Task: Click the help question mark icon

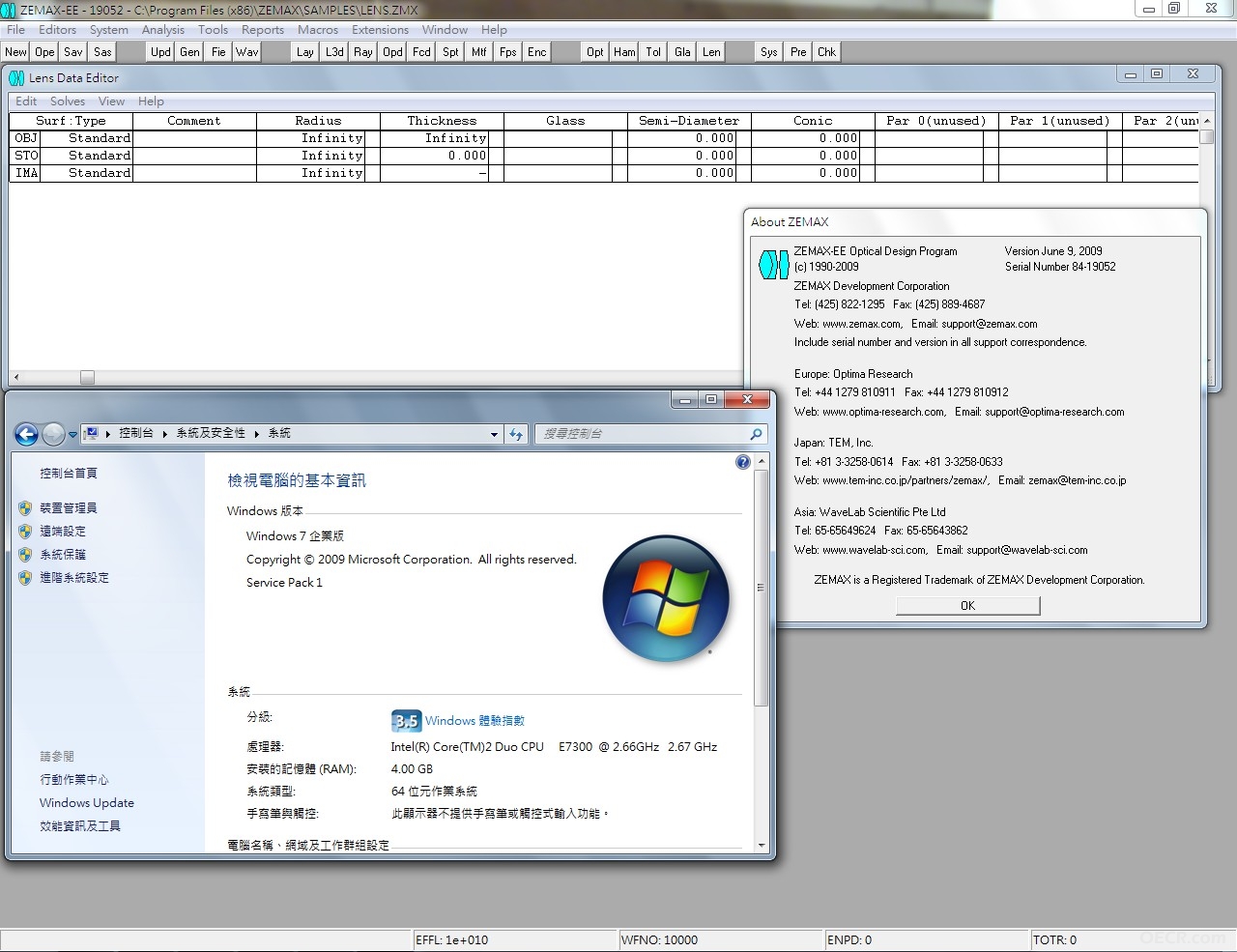Action: (742, 462)
